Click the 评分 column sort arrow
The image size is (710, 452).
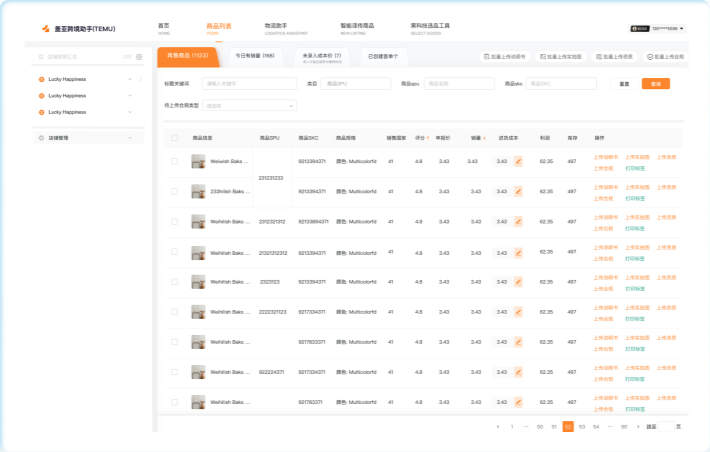pyautogui.click(x=429, y=137)
